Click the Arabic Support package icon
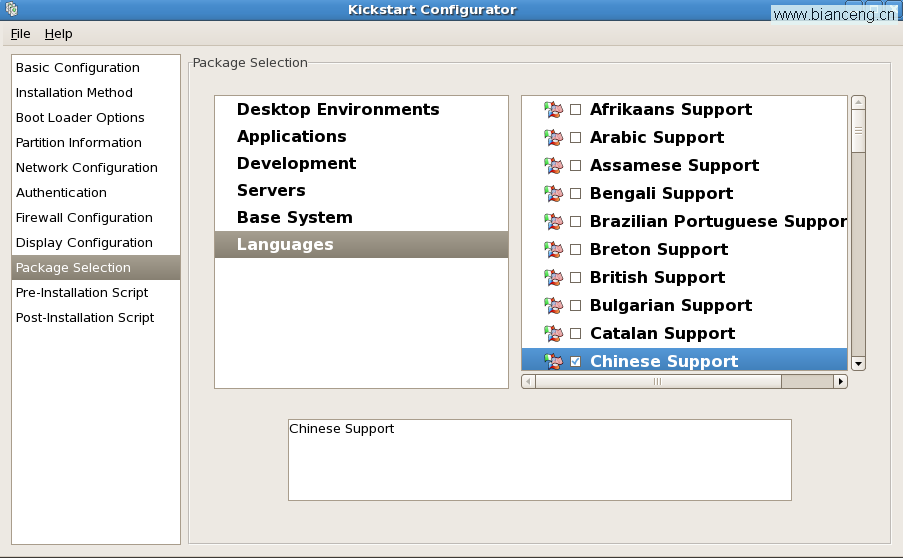Screen dimensions: 903x558 pyautogui.click(x=553, y=138)
